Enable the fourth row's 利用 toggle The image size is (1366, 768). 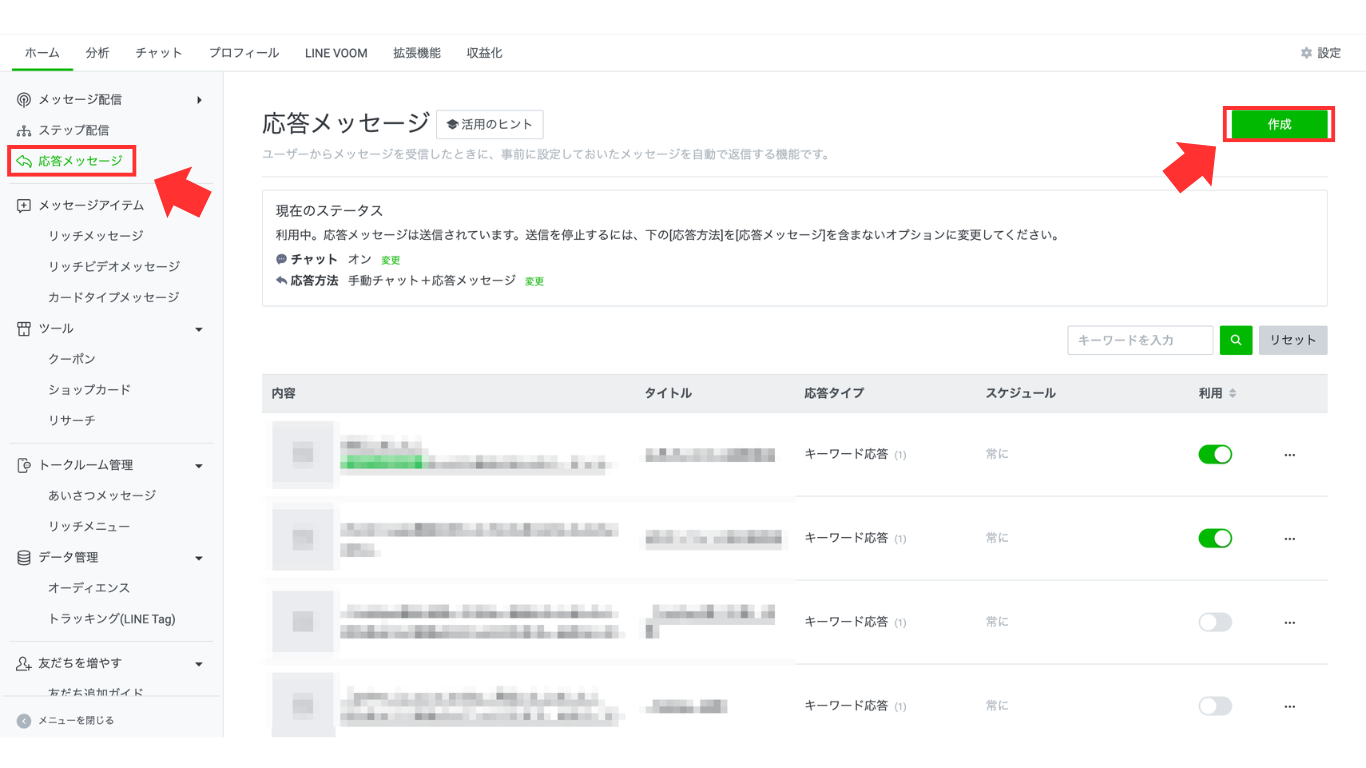1215,706
